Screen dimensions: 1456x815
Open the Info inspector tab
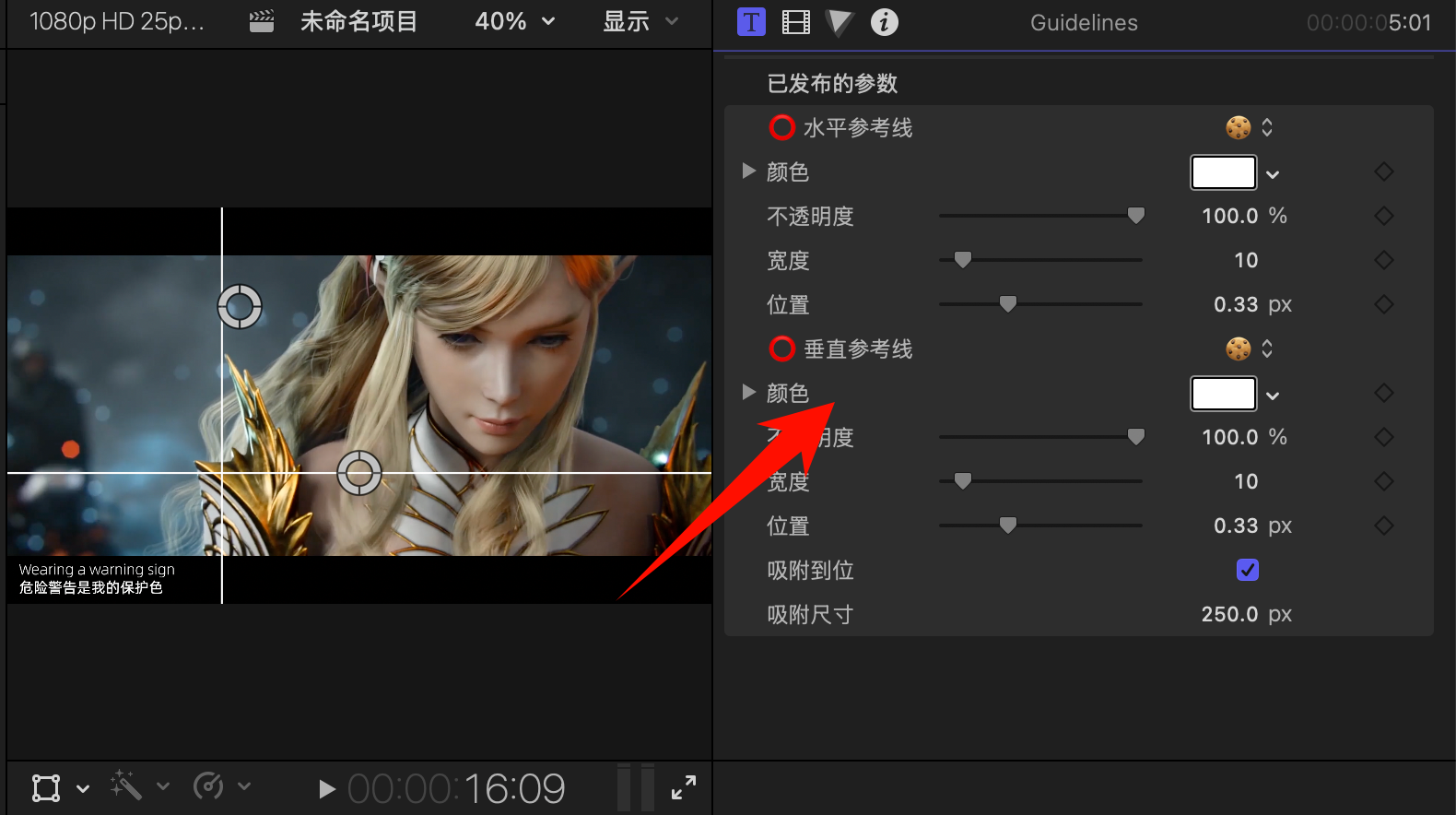point(884,22)
